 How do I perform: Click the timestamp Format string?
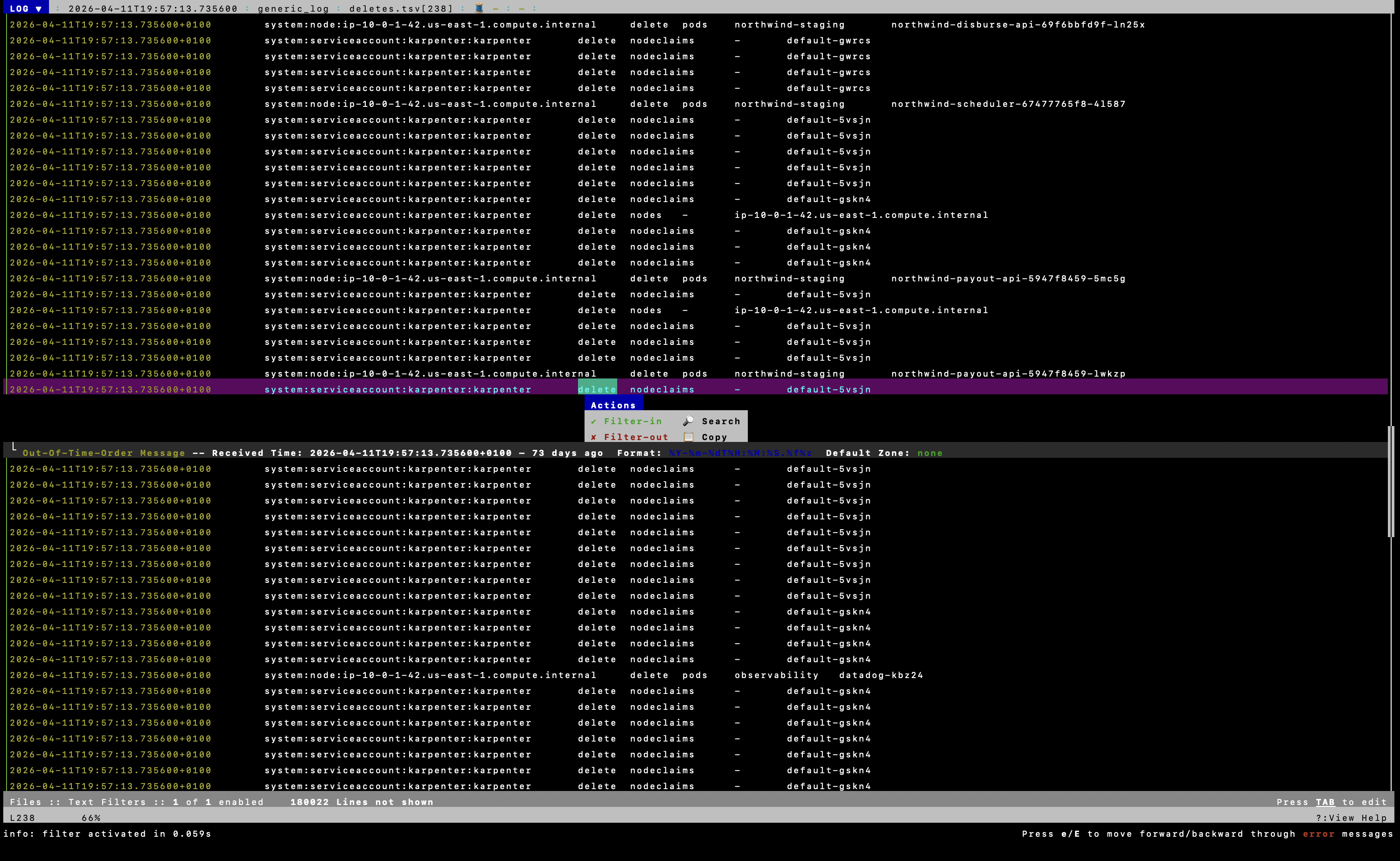point(740,453)
